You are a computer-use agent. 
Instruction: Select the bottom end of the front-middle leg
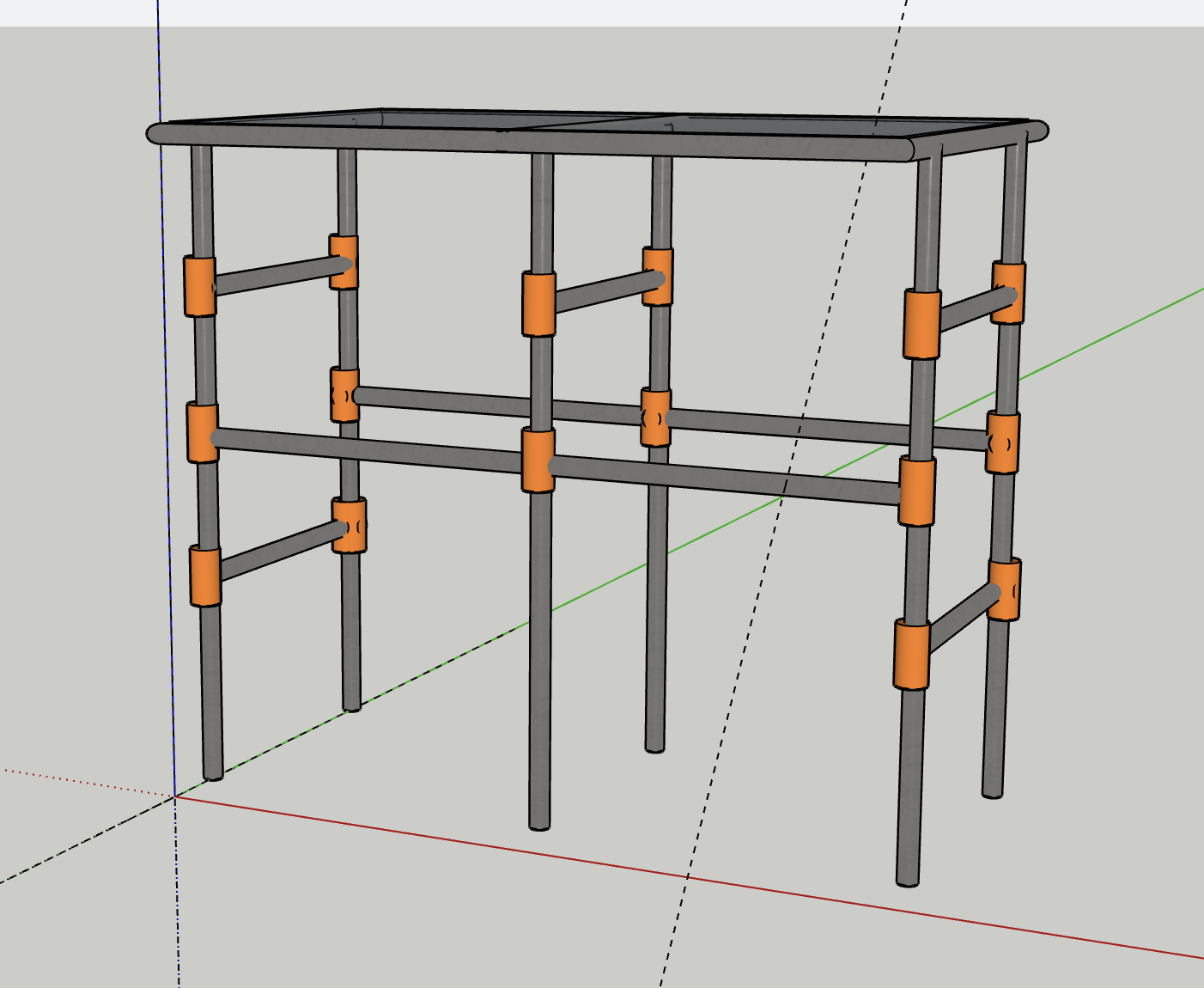click(539, 823)
